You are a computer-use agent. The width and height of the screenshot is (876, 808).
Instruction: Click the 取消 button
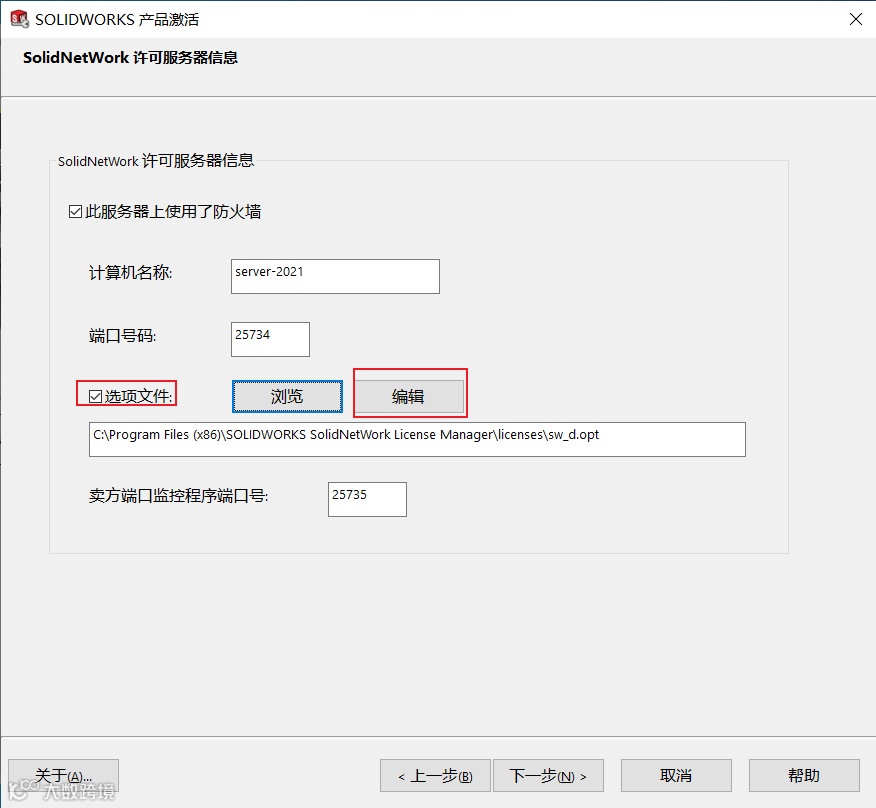pyautogui.click(x=676, y=775)
